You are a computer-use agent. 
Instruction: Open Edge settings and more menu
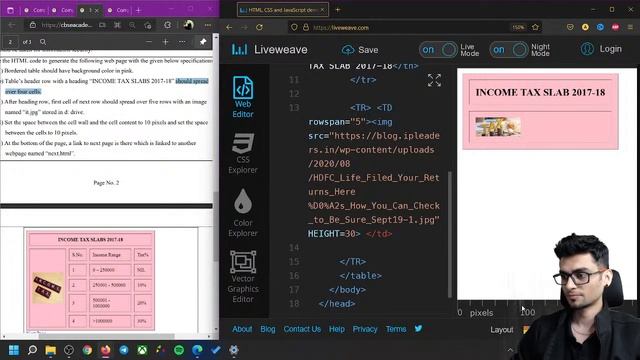click(208, 25)
